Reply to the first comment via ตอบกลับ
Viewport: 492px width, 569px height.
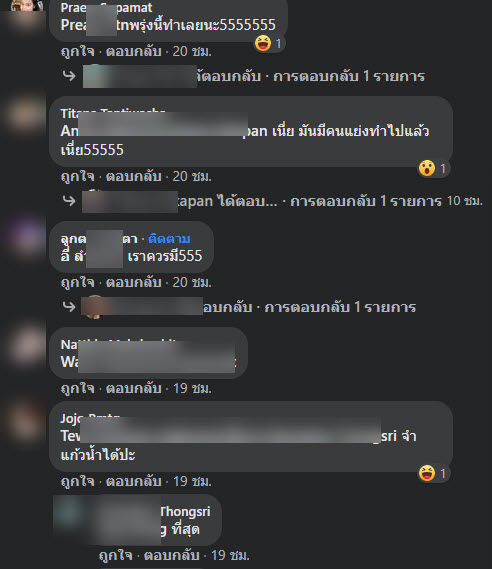pos(134,51)
